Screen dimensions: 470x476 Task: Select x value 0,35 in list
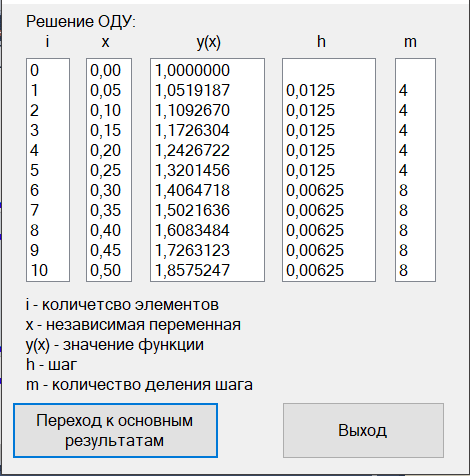click(105, 210)
